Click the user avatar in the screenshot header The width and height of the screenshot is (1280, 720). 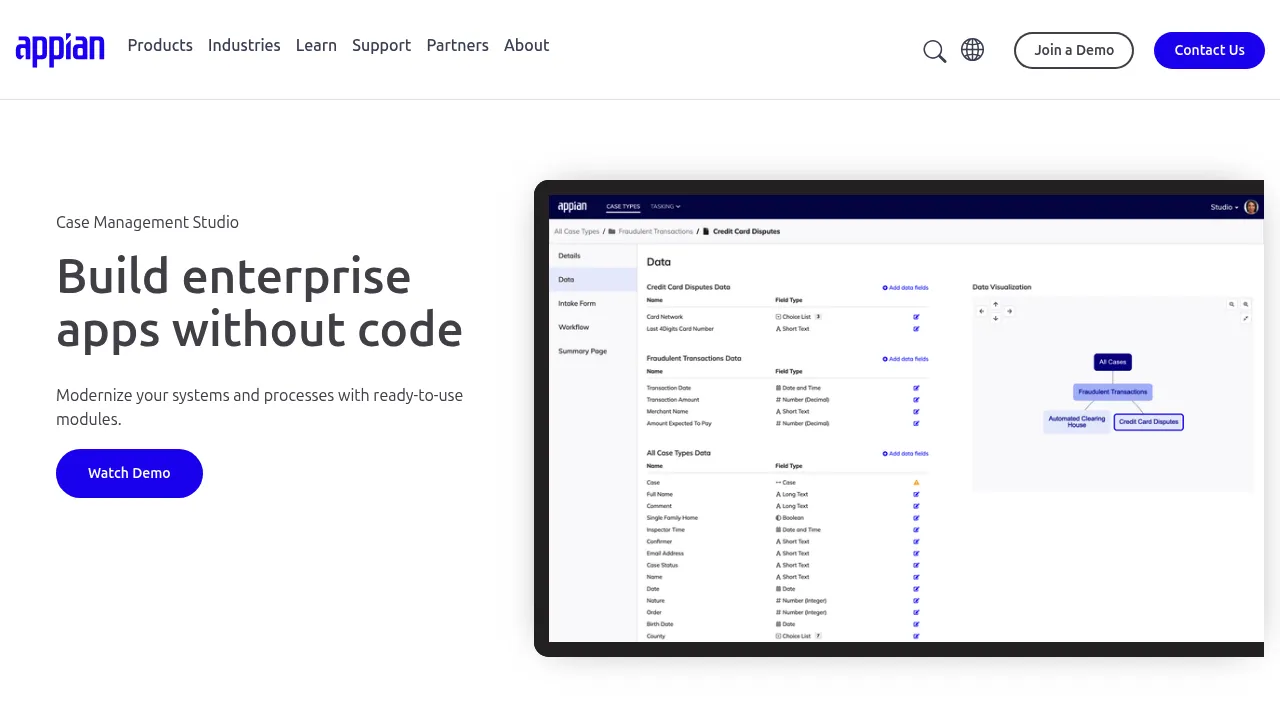(1251, 207)
